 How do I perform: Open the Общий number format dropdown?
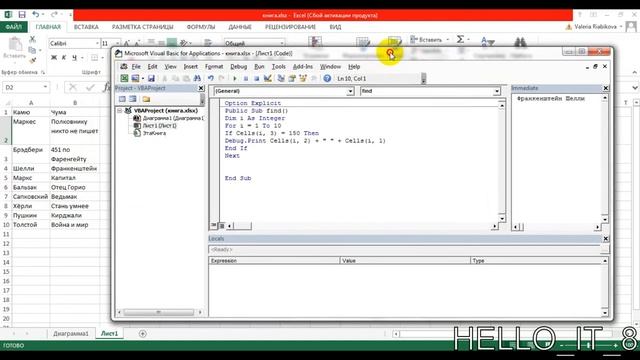(282, 43)
